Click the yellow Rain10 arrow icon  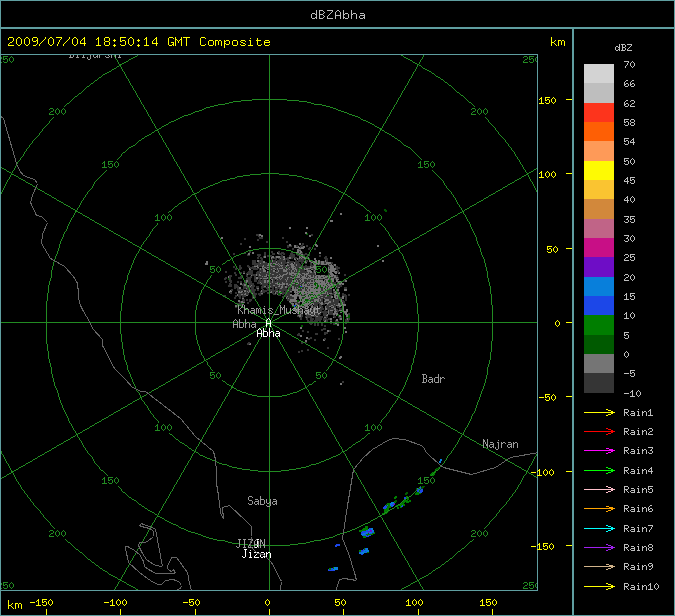point(599,586)
